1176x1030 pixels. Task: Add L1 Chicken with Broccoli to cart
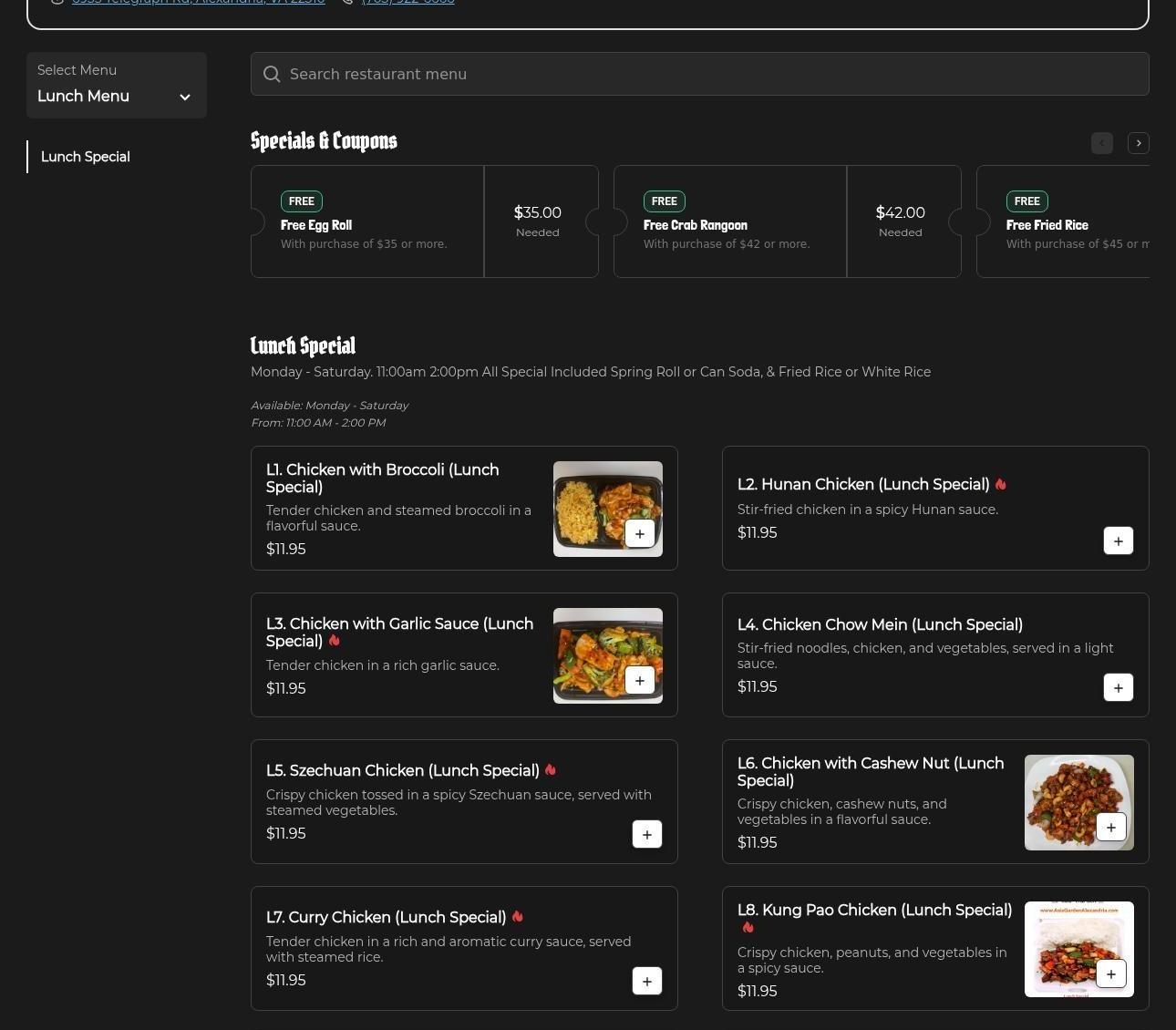tap(639, 534)
